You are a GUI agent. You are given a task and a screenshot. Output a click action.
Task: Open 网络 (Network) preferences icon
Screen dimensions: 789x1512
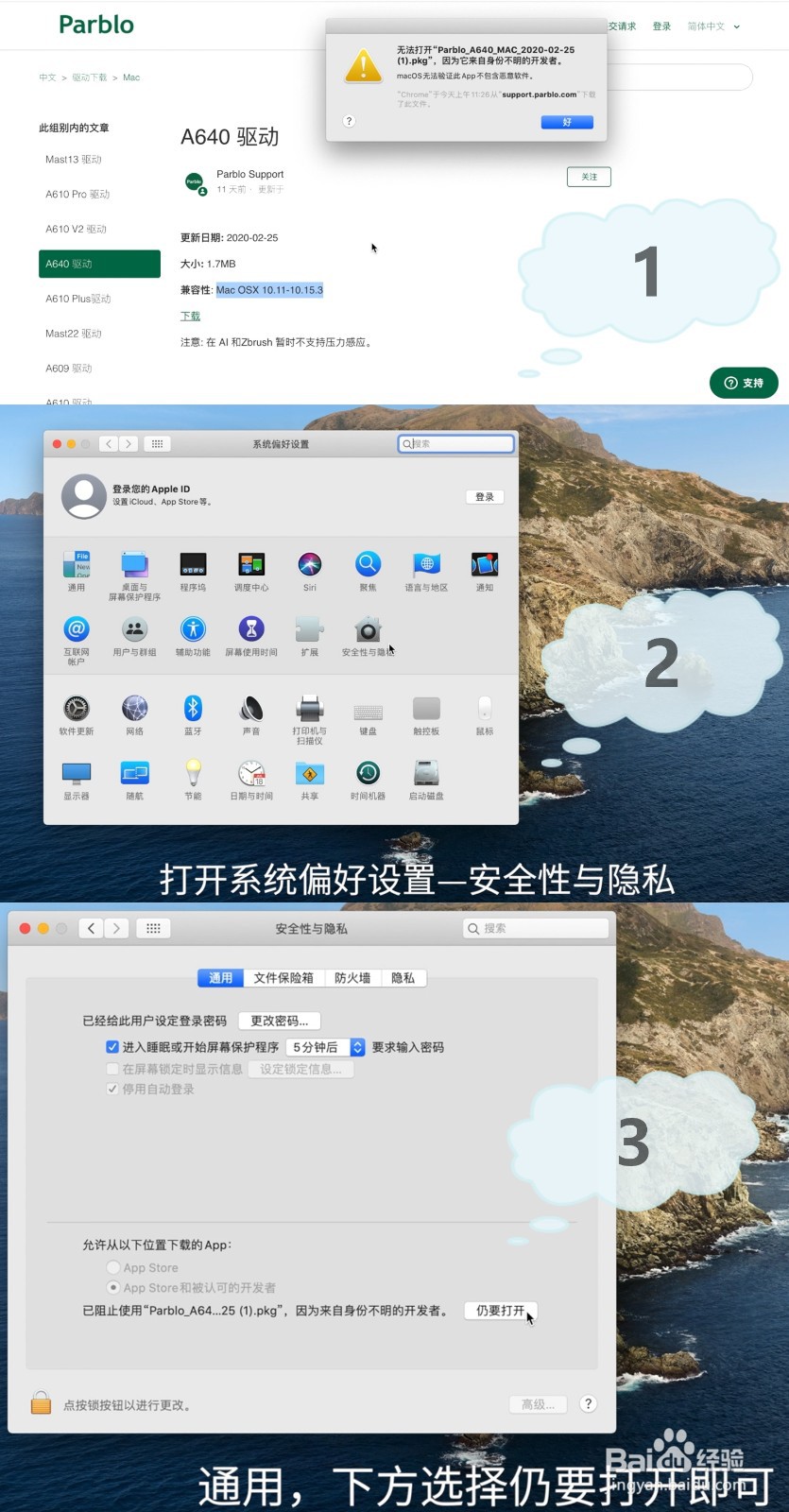(x=134, y=709)
